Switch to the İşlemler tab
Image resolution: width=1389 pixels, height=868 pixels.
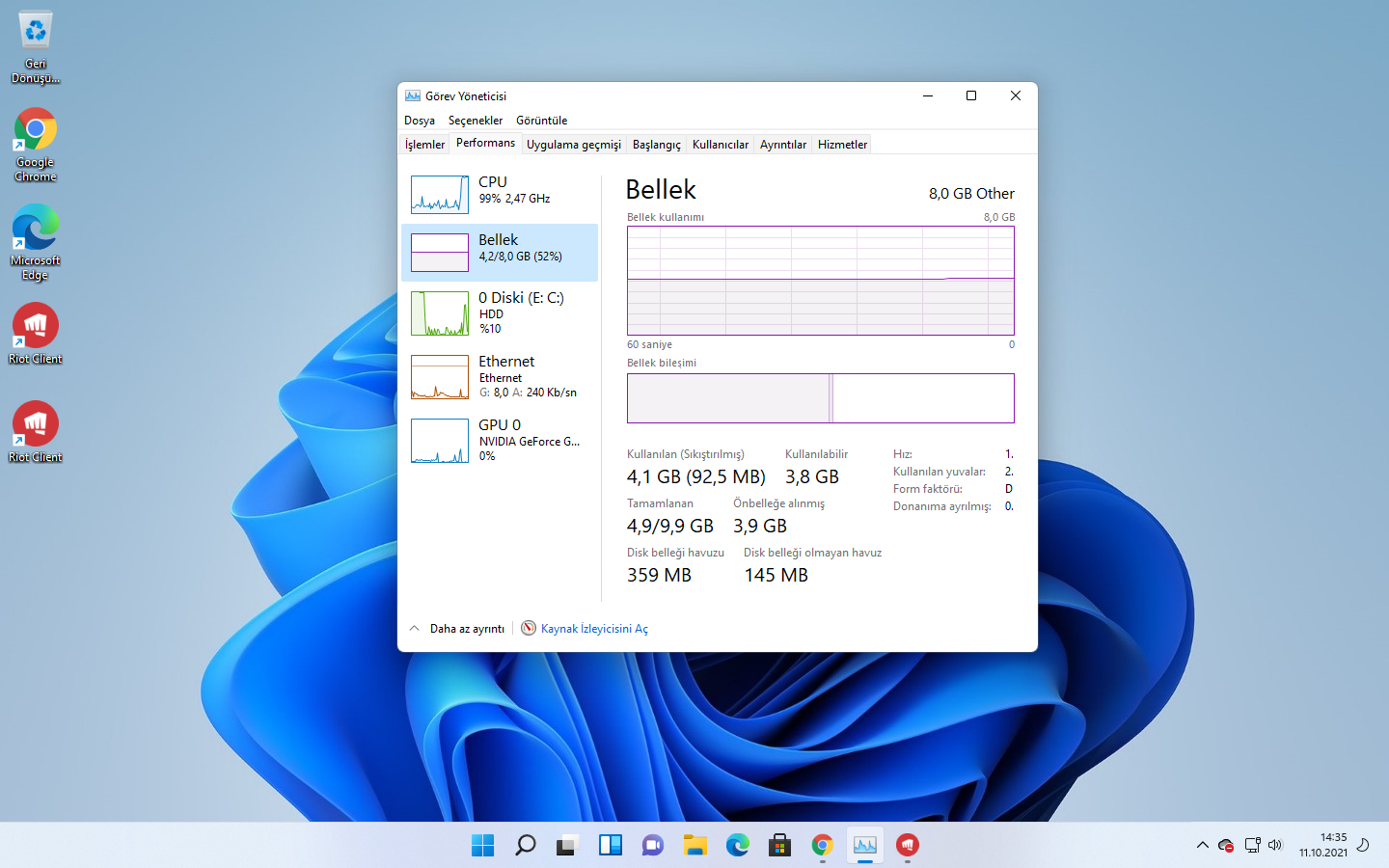pos(424,145)
